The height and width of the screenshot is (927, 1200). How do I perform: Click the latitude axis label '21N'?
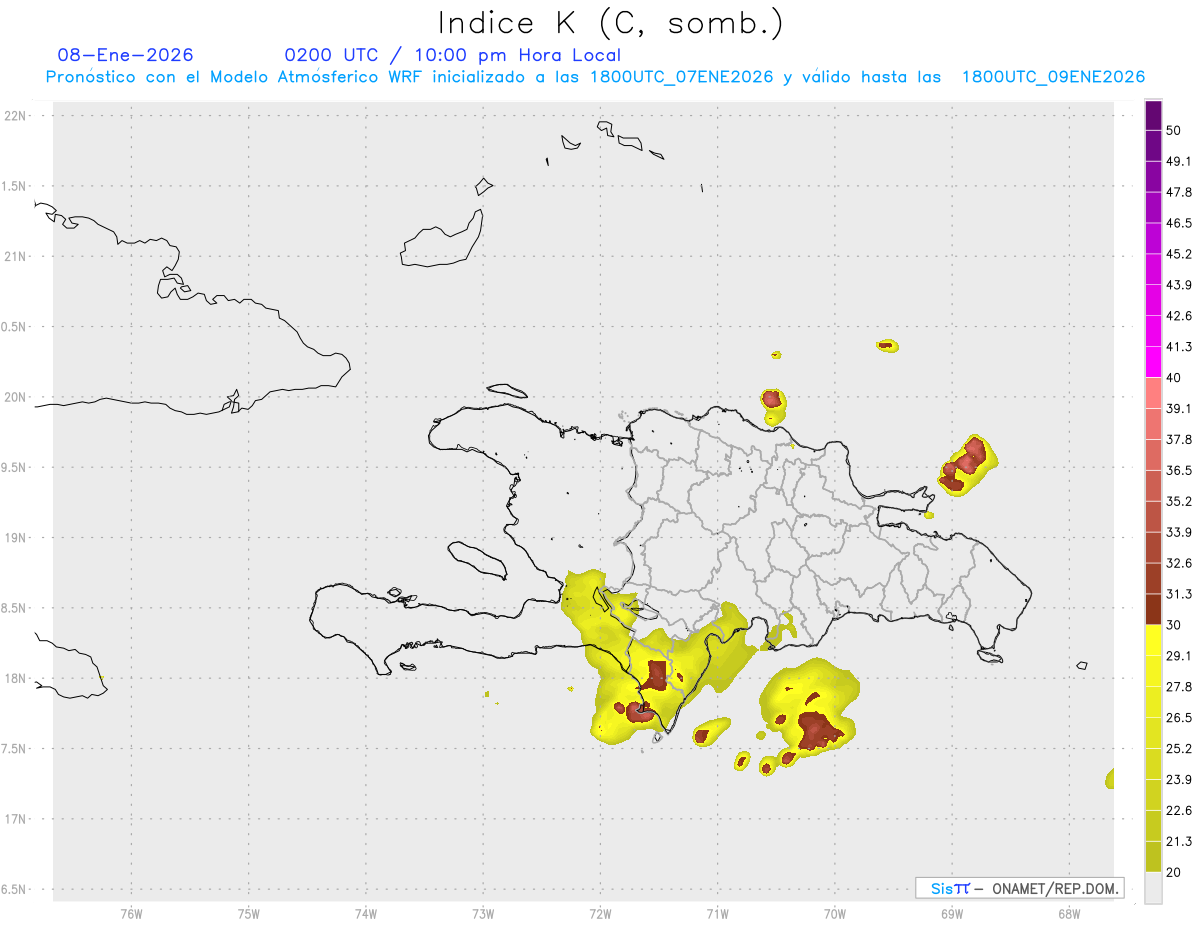(x=16, y=256)
